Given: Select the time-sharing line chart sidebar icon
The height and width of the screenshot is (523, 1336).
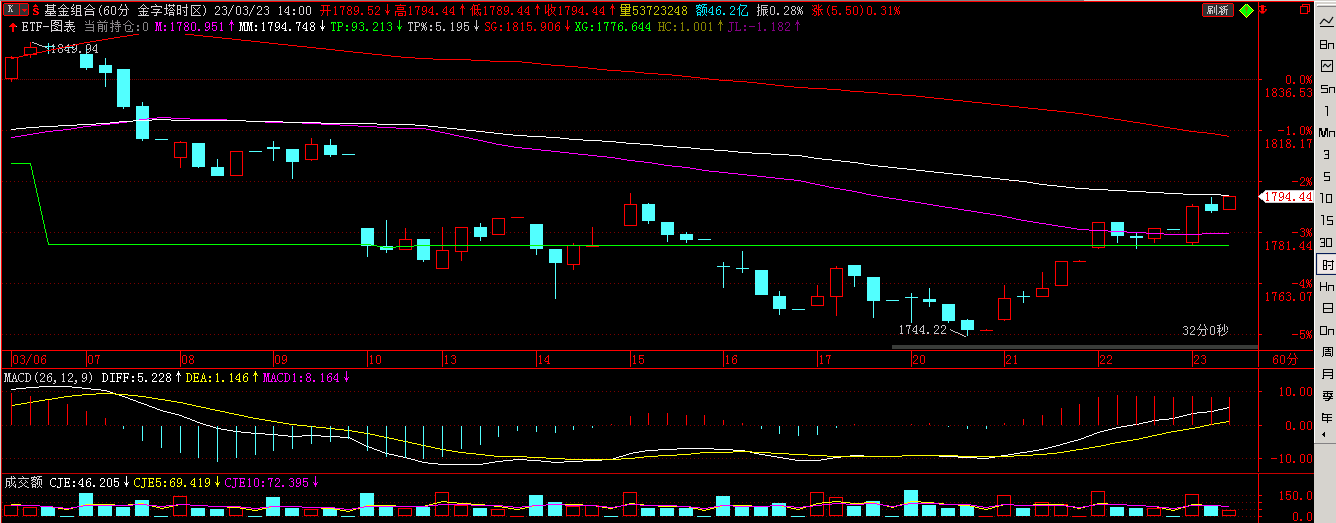Looking at the screenshot, I should point(1326,23).
